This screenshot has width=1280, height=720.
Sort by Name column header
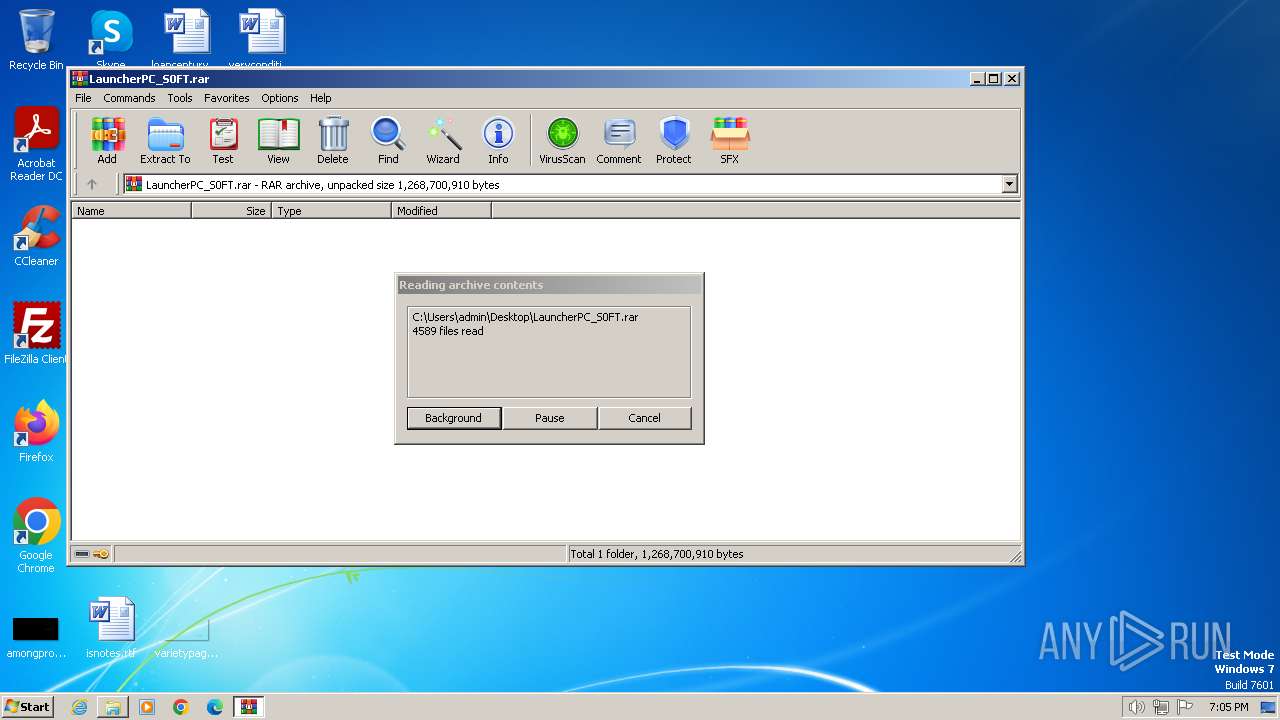point(131,211)
